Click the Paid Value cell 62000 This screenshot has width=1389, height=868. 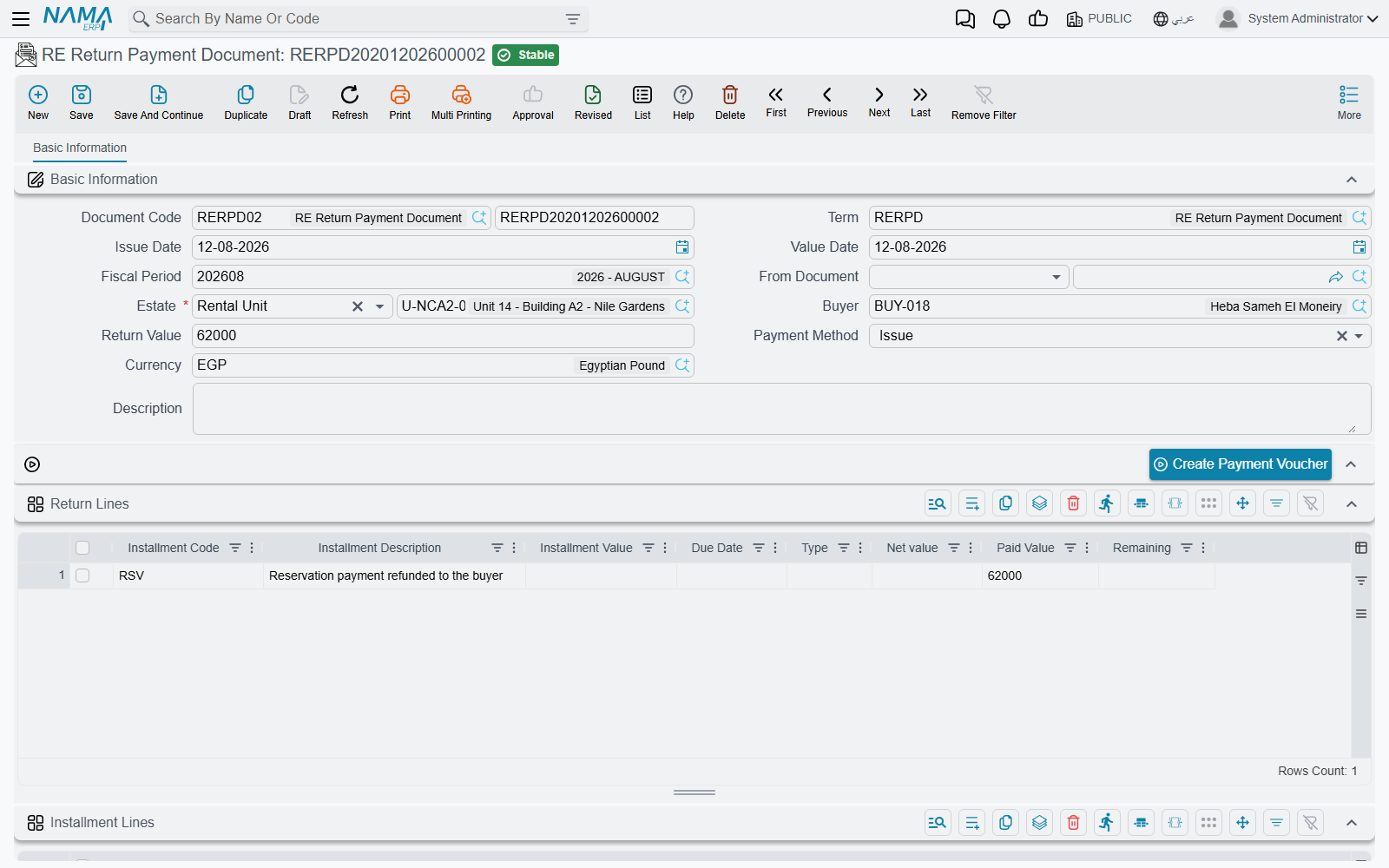point(1040,575)
